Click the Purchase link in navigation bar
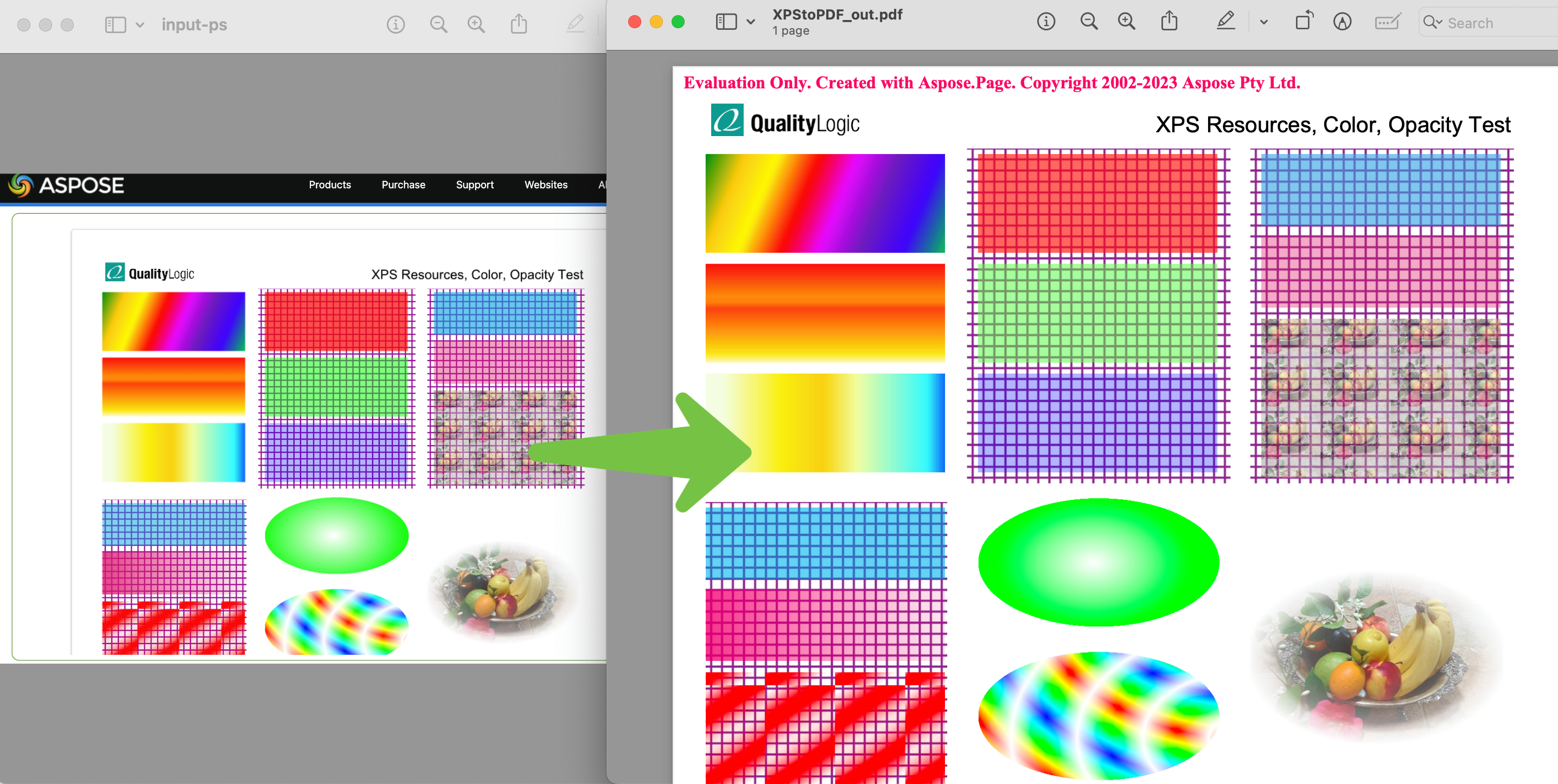The width and height of the screenshot is (1558, 784). tap(403, 185)
